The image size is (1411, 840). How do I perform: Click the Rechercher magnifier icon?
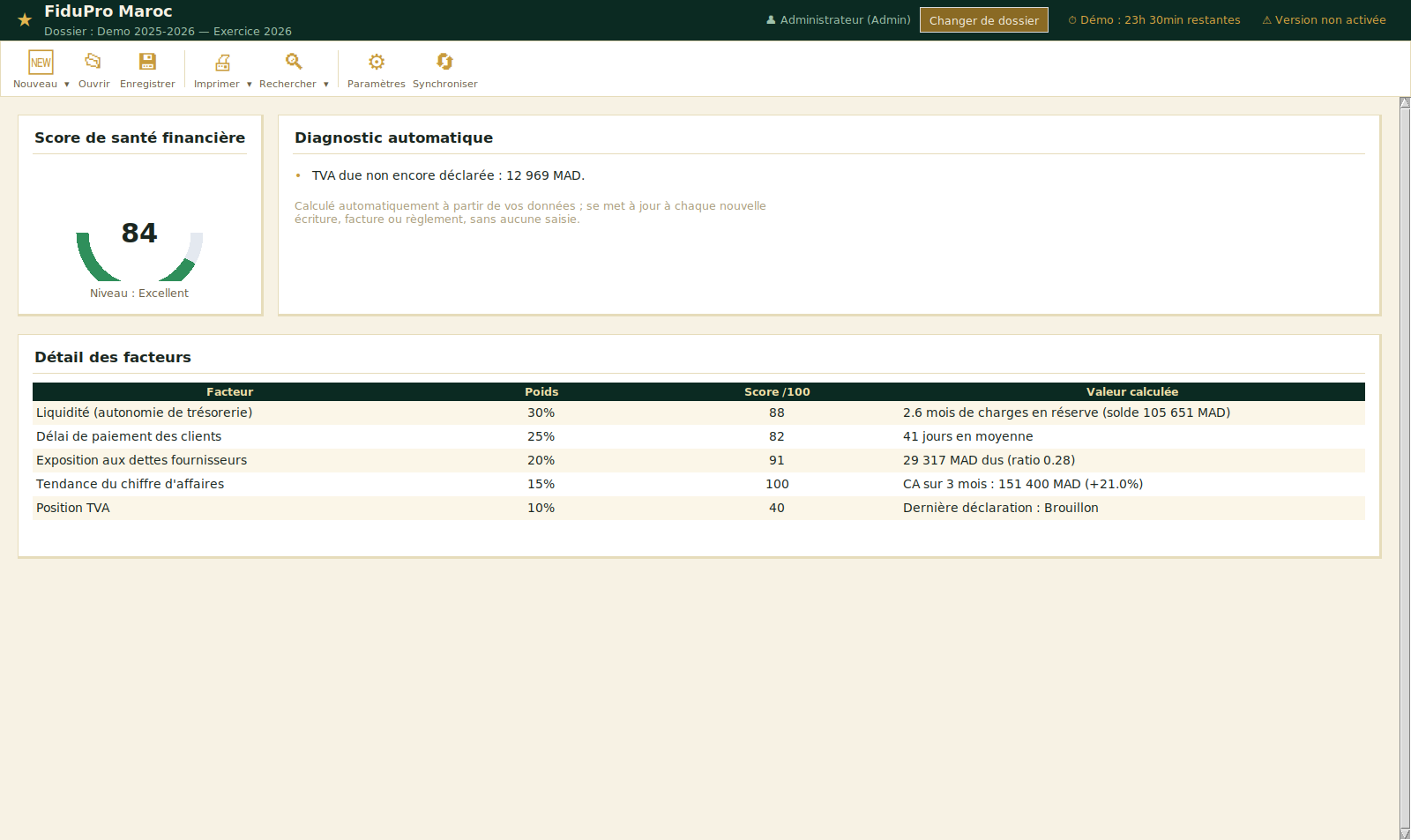click(x=294, y=62)
